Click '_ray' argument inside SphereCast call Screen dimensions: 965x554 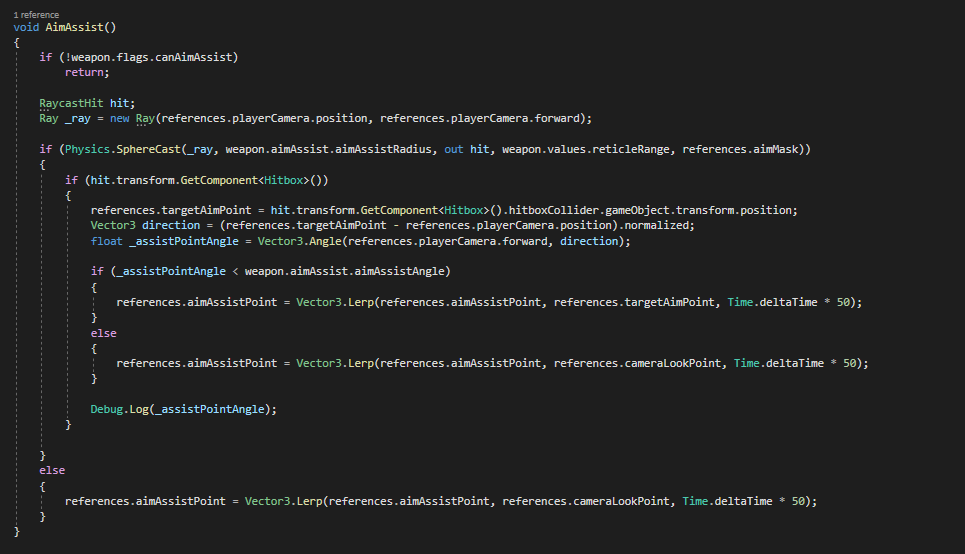[x=200, y=149]
